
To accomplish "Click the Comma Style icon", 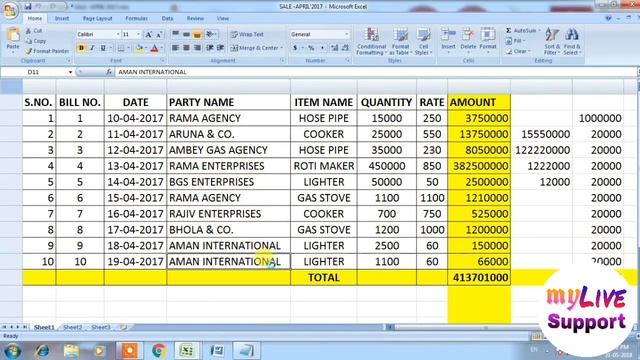I will coord(322,48).
